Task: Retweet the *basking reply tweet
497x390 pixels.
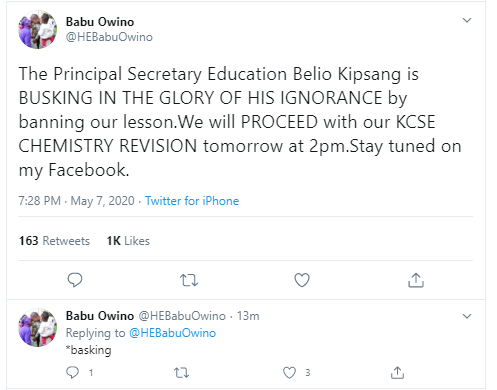Action: coord(182,373)
